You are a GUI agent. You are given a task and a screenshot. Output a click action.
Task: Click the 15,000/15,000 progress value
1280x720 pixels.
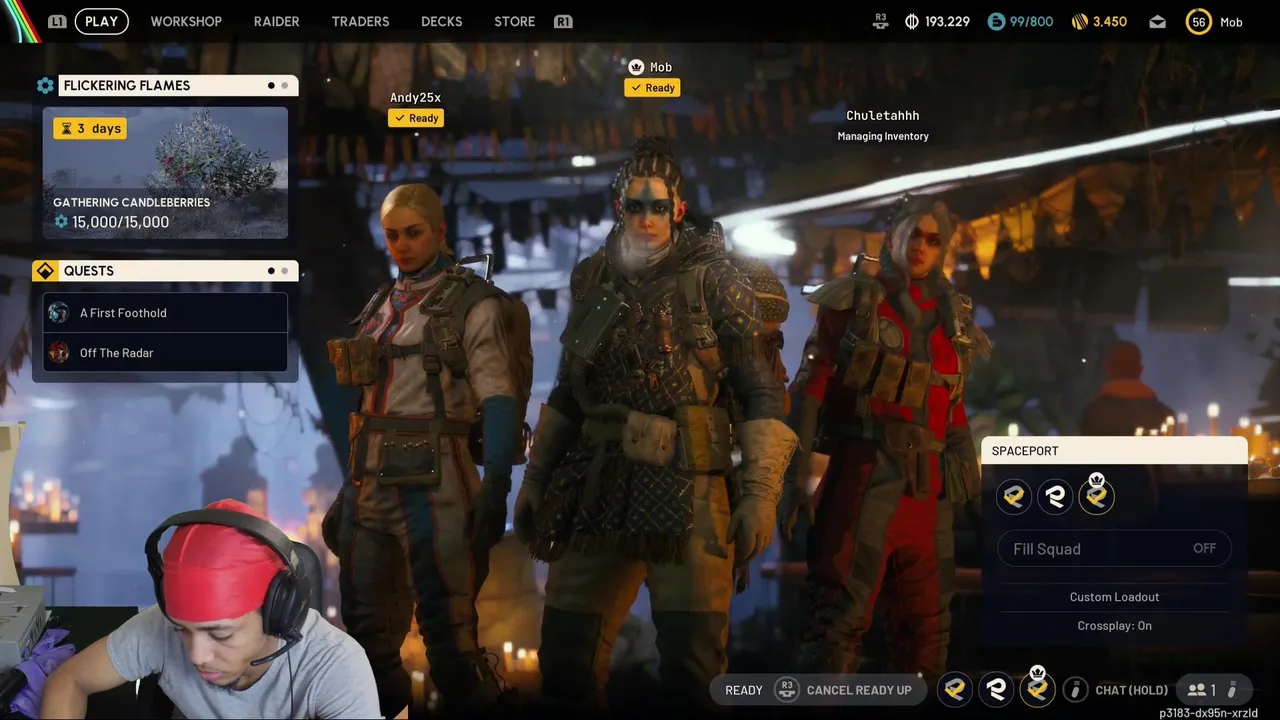pos(120,222)
